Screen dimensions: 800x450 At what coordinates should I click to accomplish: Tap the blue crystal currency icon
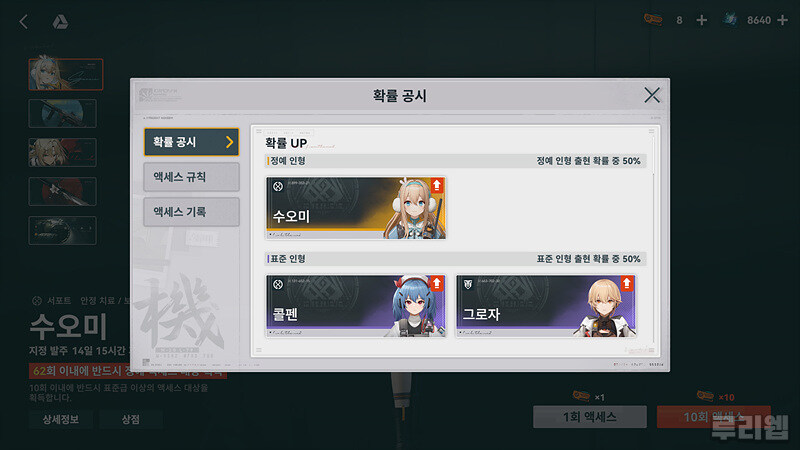pyautogui.click(x=730, y=19)
